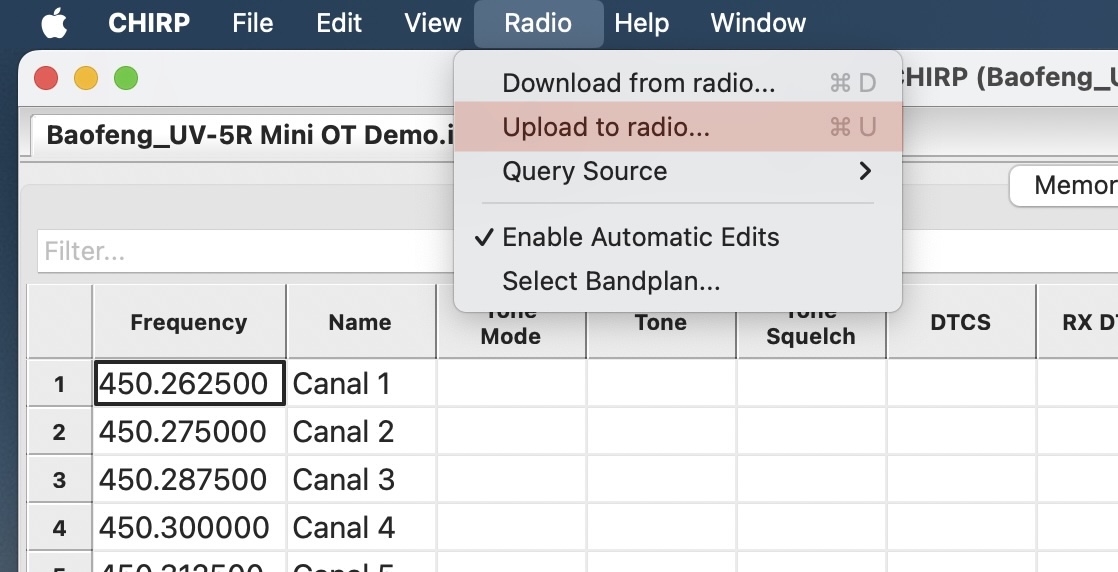
Task: Open the CHIRP application menu
Action: (149, 23)
